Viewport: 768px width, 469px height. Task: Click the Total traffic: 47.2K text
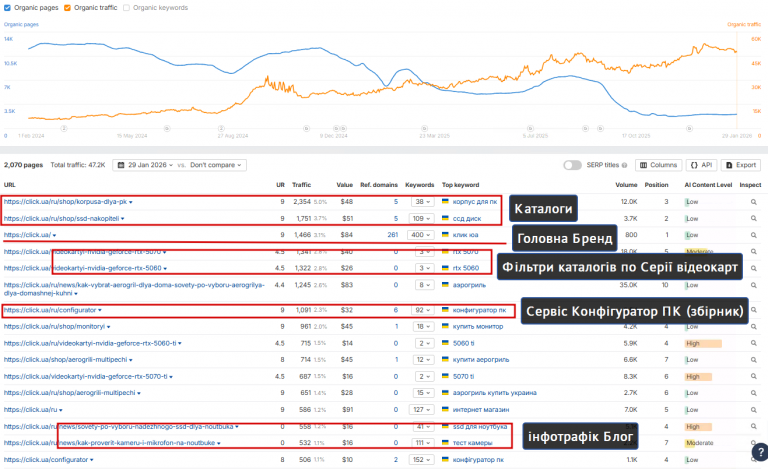(x=78, y=165)
